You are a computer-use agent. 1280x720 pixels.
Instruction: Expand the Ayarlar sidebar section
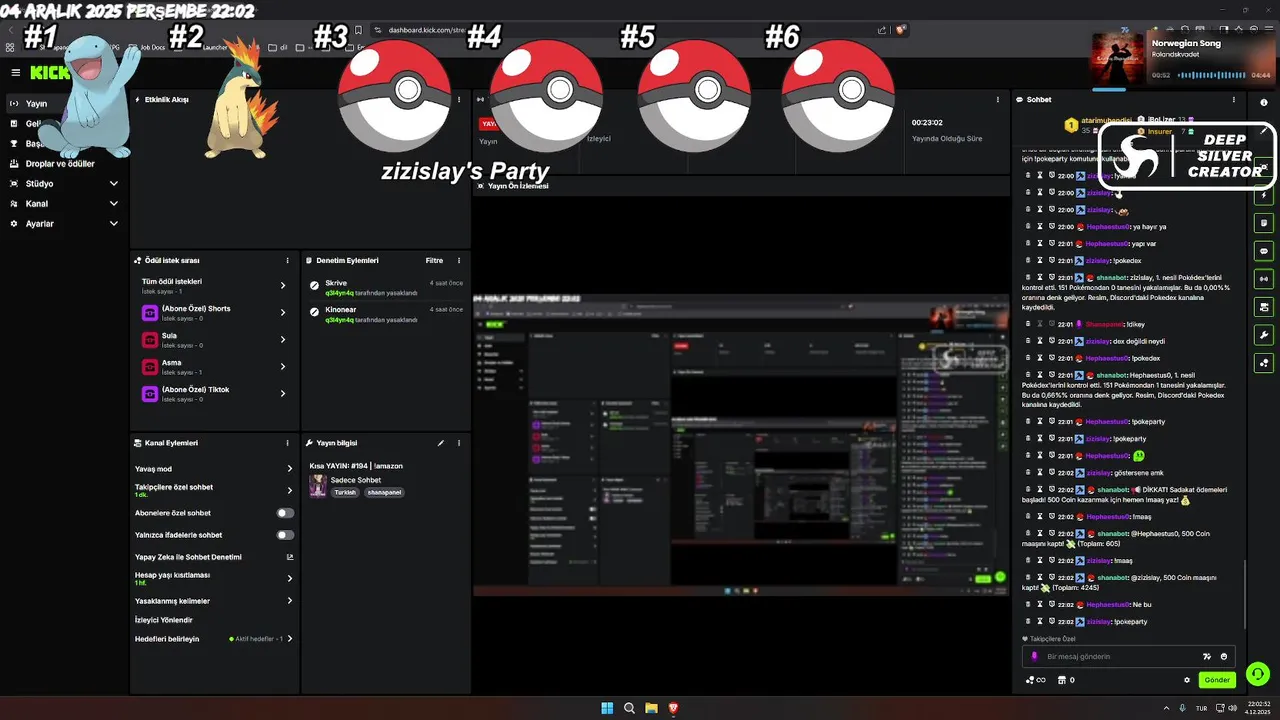(x=64, y=224)
